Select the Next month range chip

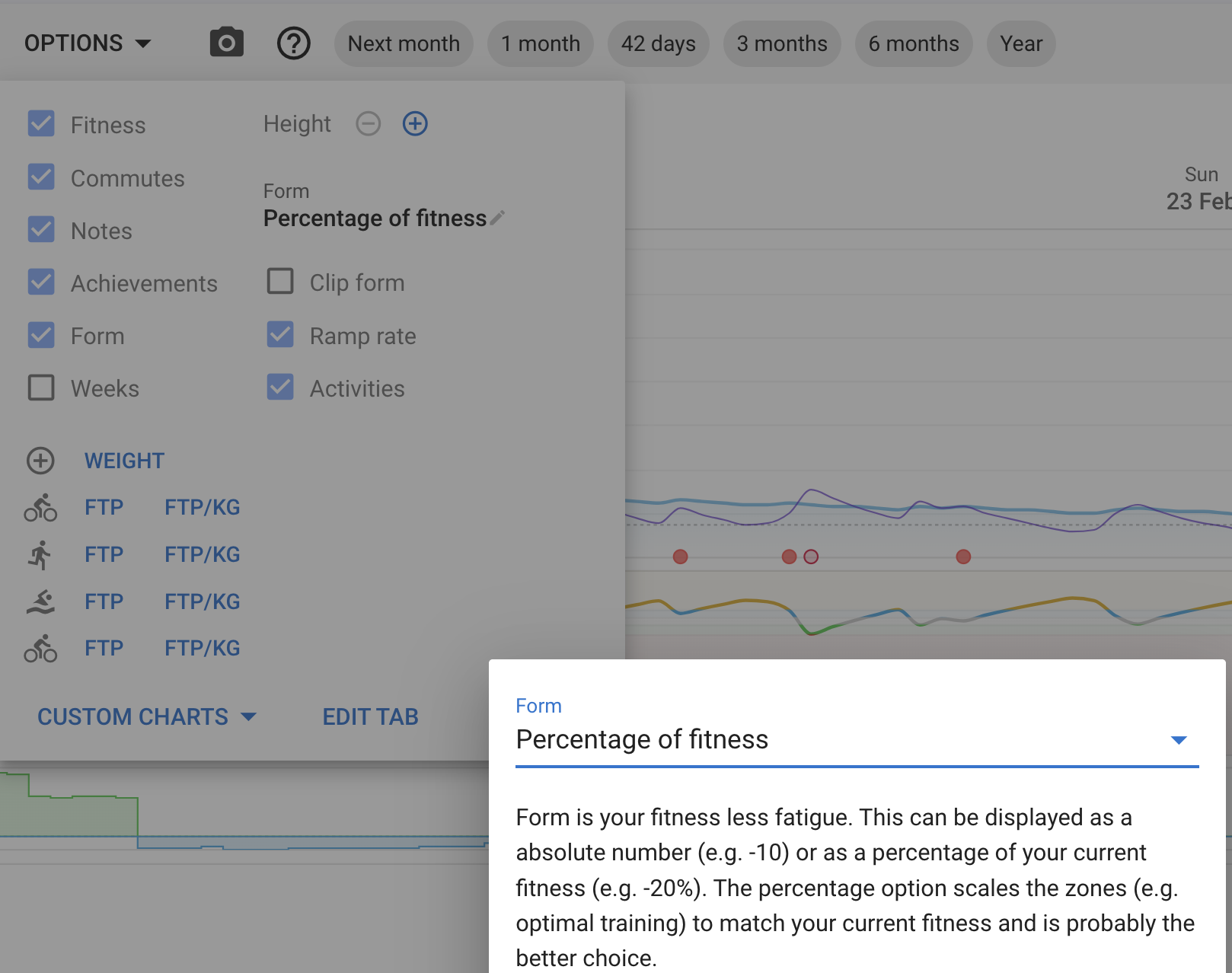coord(404,43)
